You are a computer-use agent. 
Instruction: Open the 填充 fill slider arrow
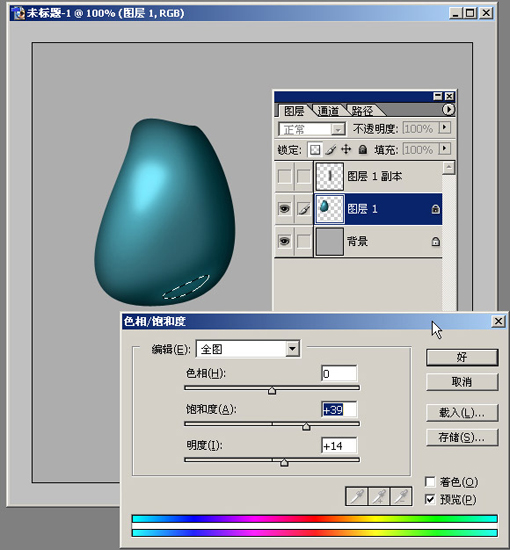pyautogui.click(x=445, y=149)
